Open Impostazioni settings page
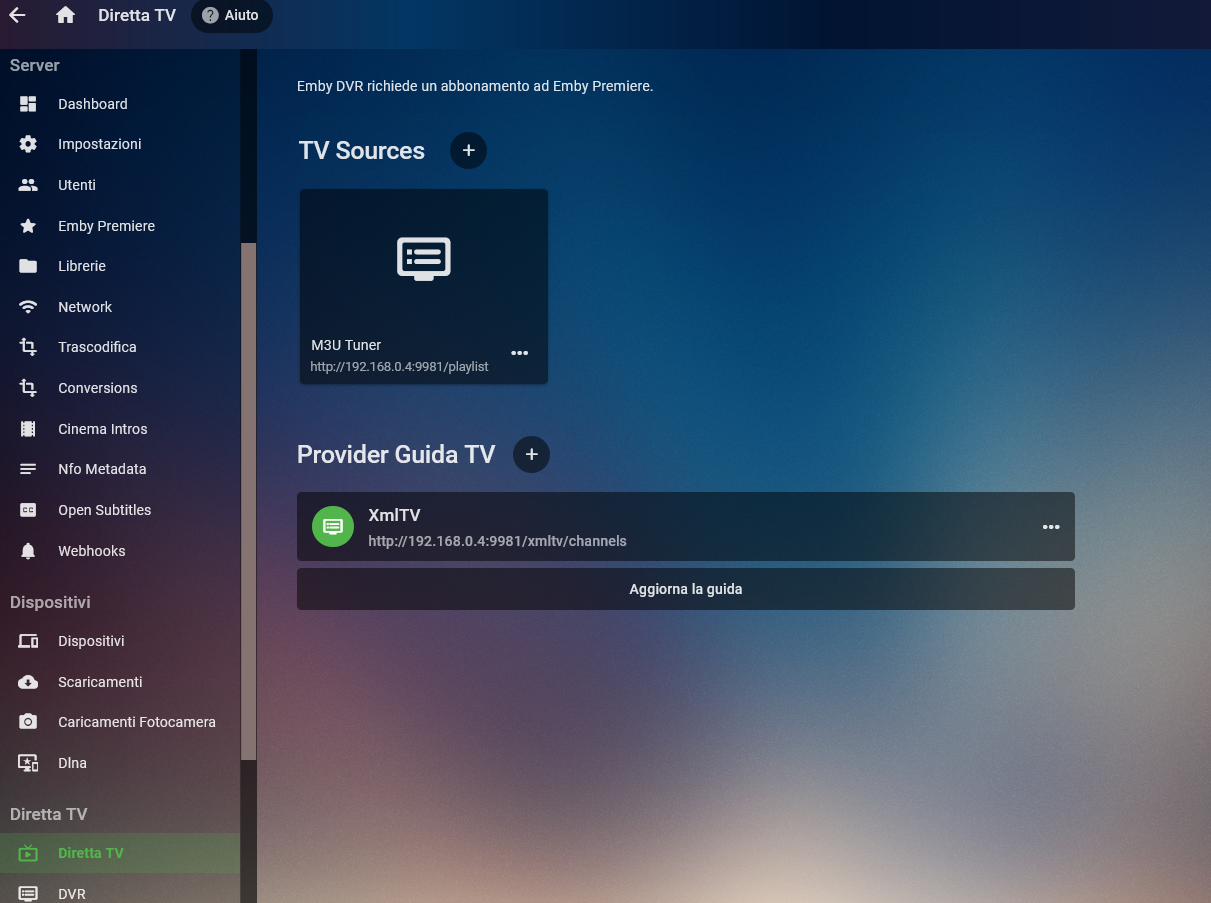 pyautogui.click(x=99, y=144)
